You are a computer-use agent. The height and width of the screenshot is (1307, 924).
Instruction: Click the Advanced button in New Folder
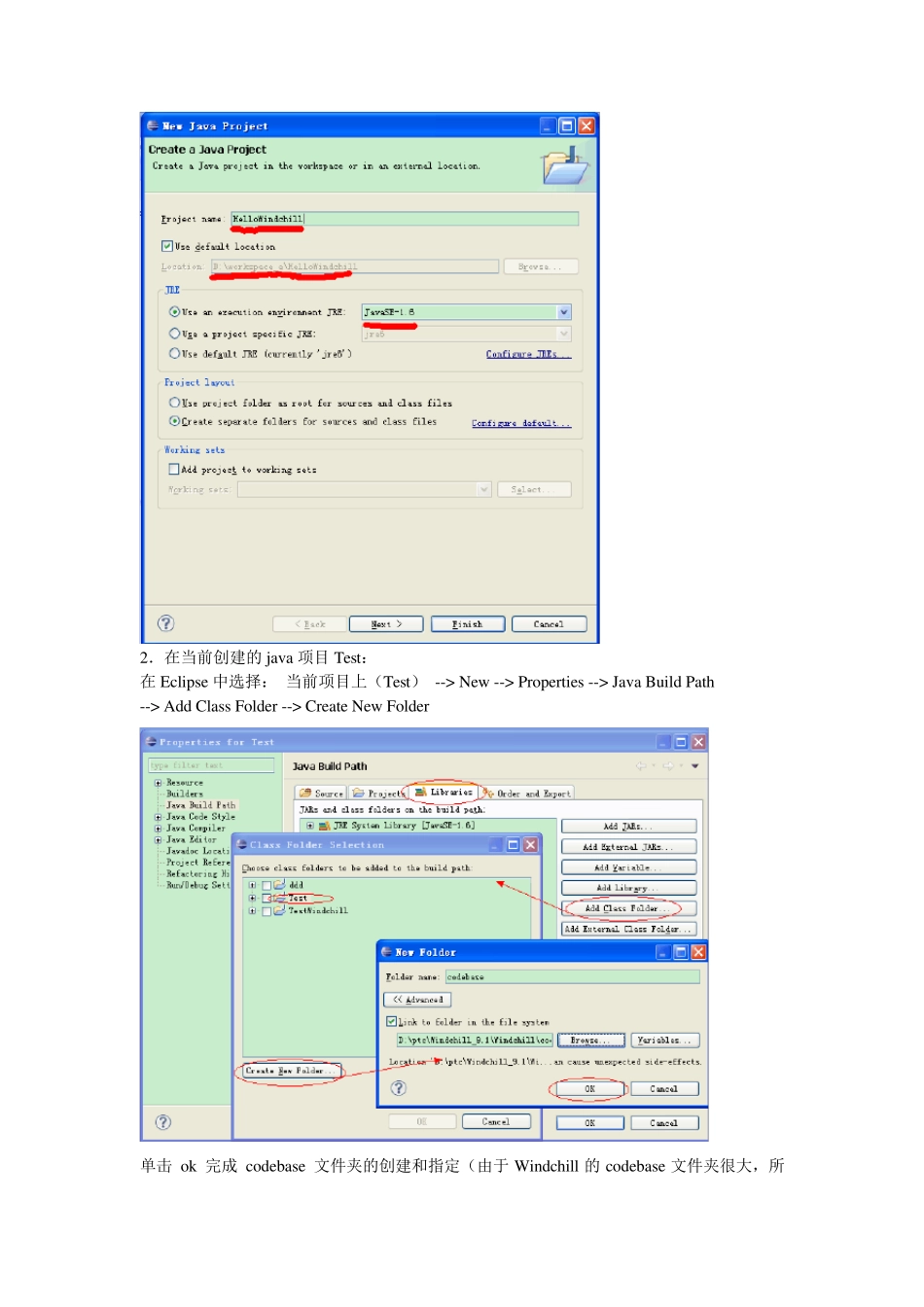click(418, 1000)
